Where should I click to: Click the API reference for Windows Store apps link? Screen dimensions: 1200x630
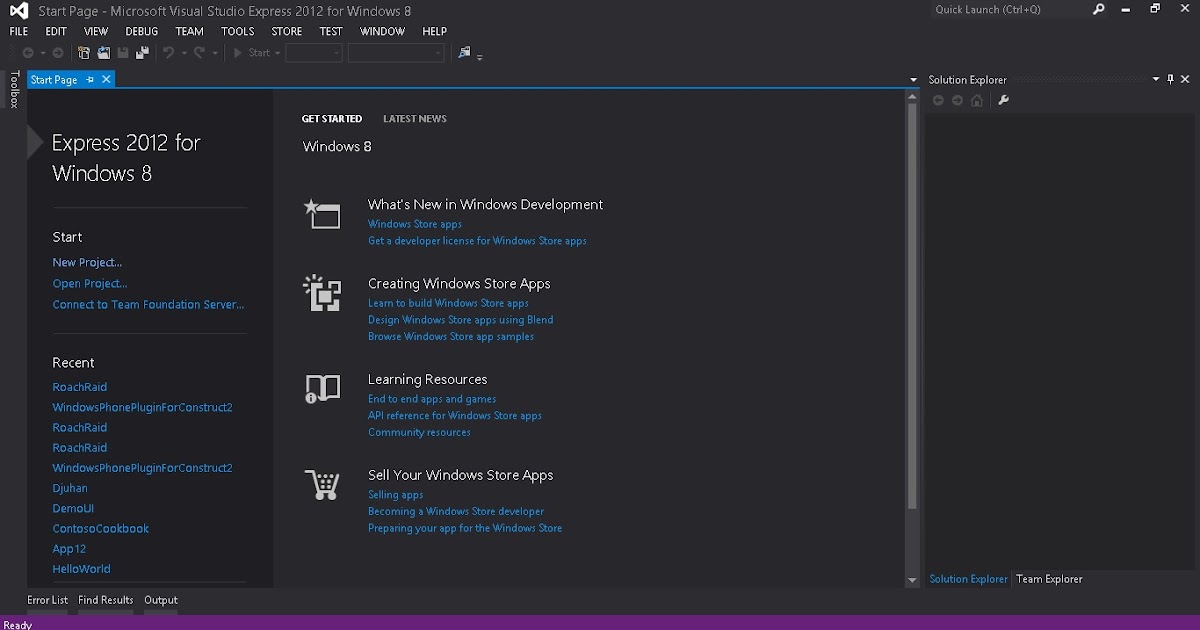click(x=455, y=416)
